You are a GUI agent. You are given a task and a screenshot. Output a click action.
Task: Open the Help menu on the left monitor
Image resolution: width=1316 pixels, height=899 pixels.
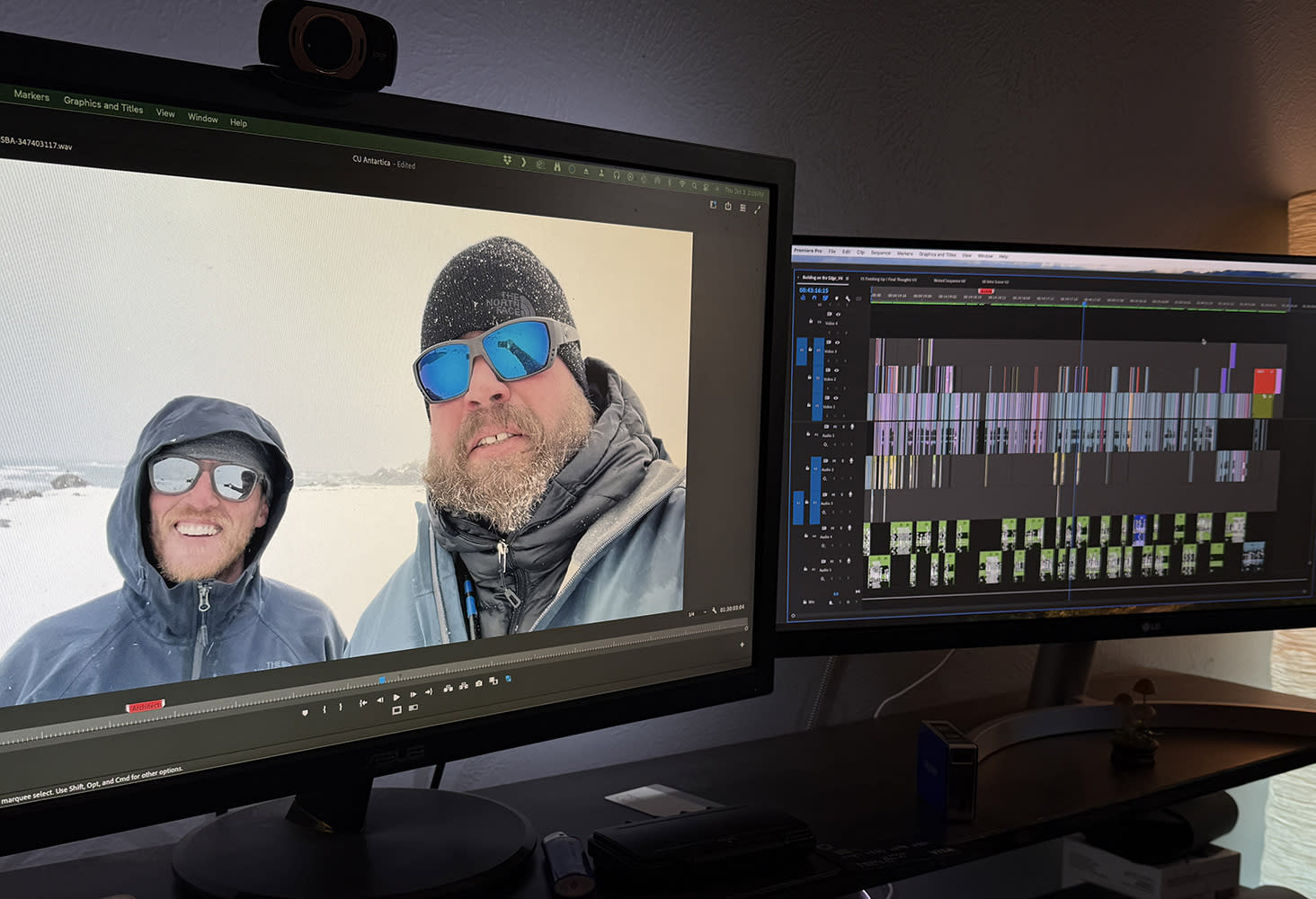238,122
